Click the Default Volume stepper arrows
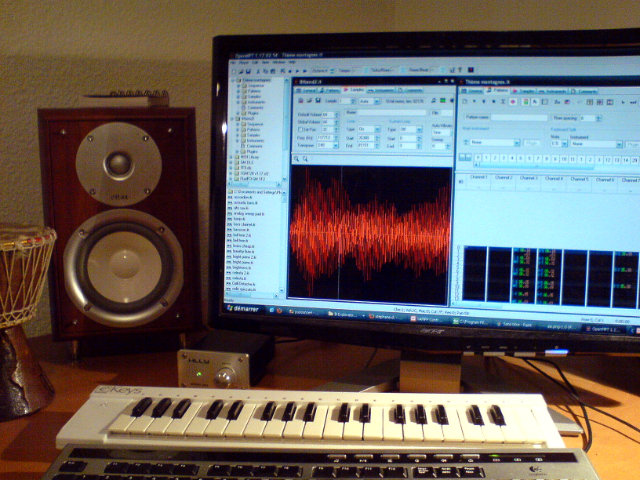This screenshot has width=640, height=480. tap(337, 115)
